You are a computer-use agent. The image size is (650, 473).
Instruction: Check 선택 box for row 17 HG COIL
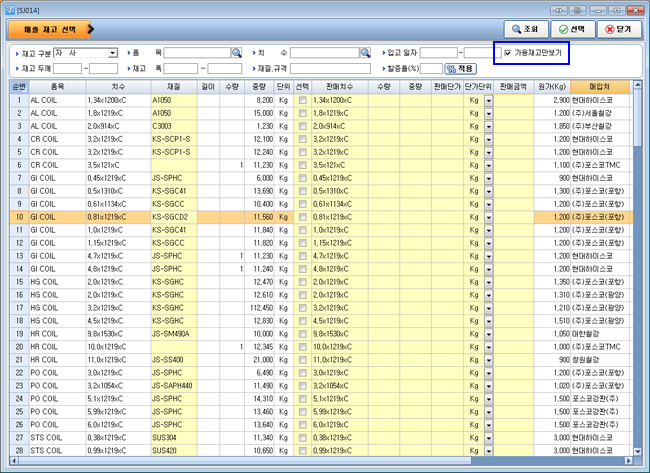point(303,308)
